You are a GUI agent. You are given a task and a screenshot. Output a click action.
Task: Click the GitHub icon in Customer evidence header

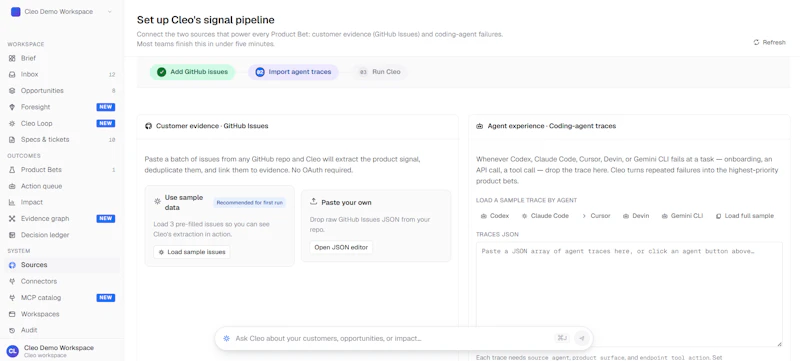coord(148,126)
